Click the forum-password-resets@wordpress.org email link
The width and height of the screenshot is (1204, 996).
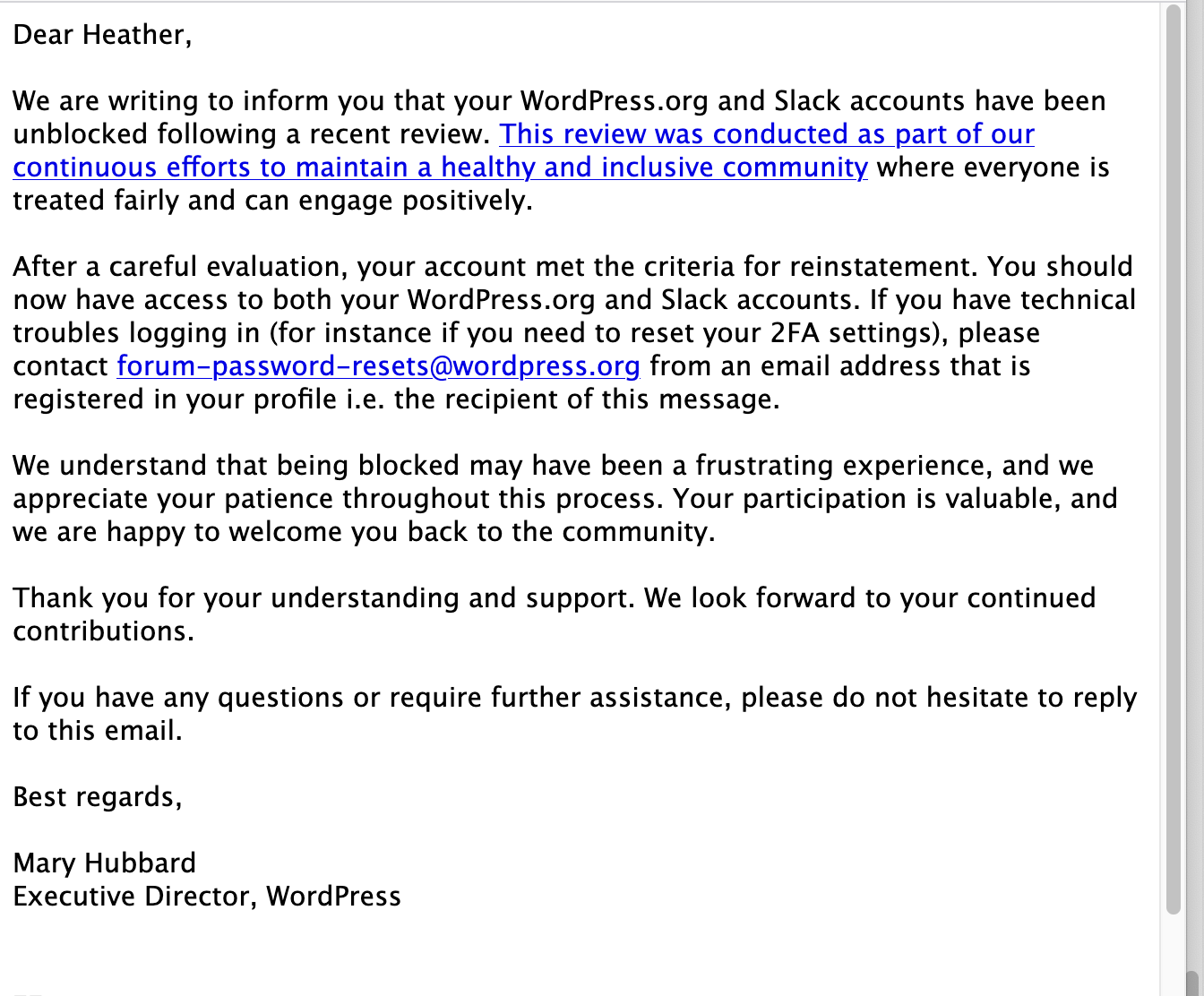(378, 366)
